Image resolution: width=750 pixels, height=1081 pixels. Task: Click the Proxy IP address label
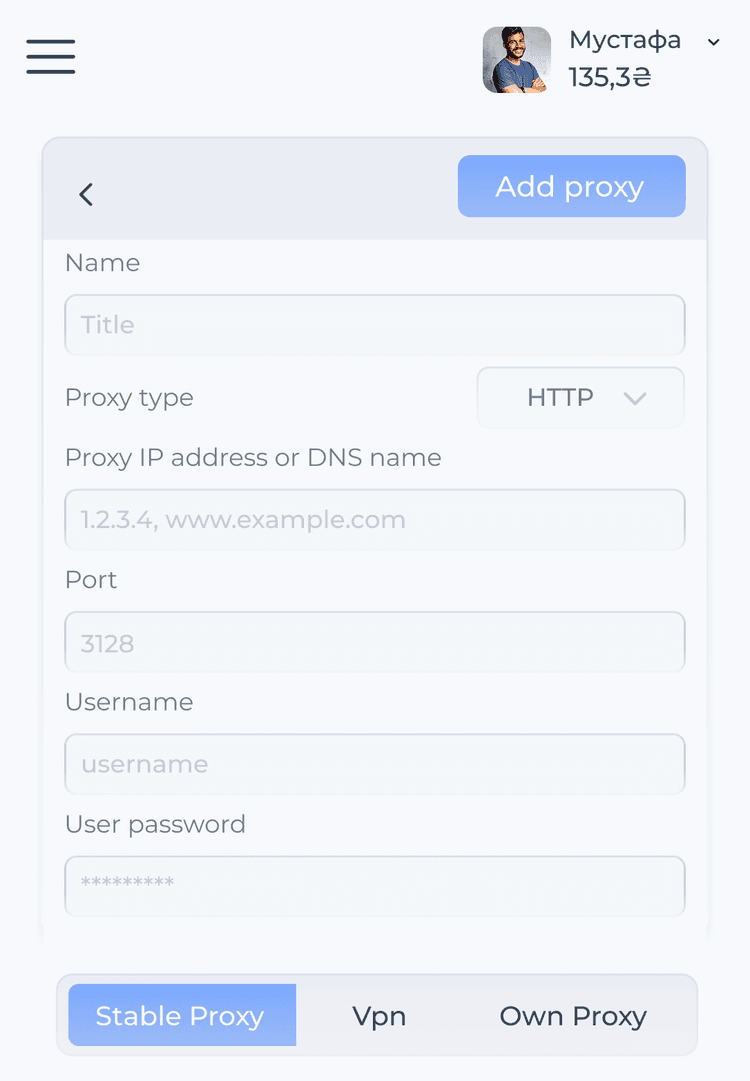click(253, 457)
